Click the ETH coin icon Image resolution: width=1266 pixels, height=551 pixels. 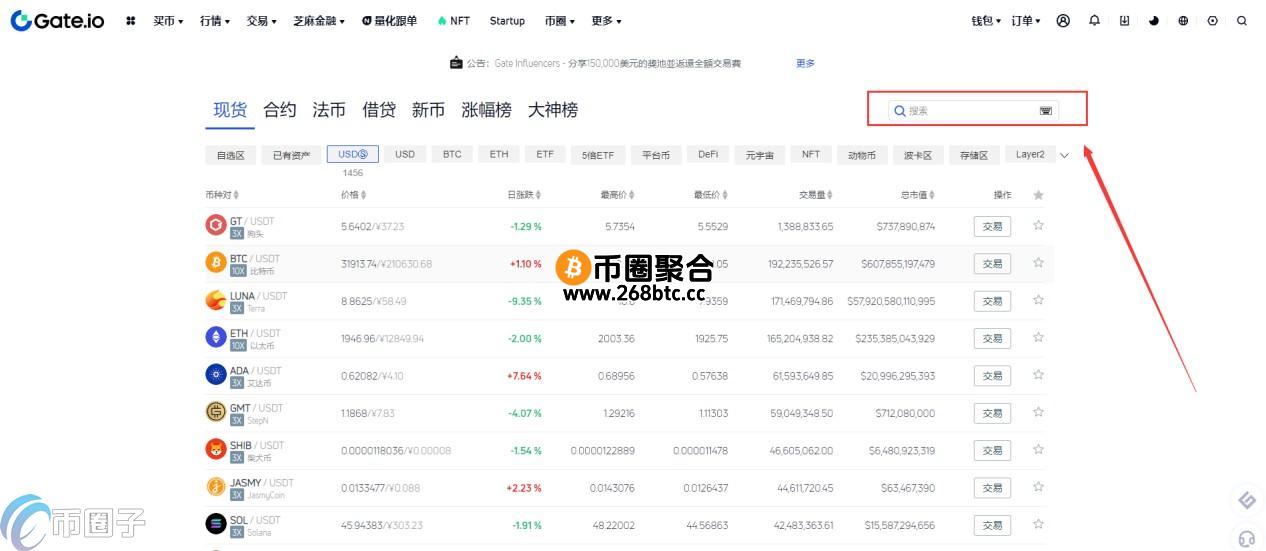click(215, 337)
